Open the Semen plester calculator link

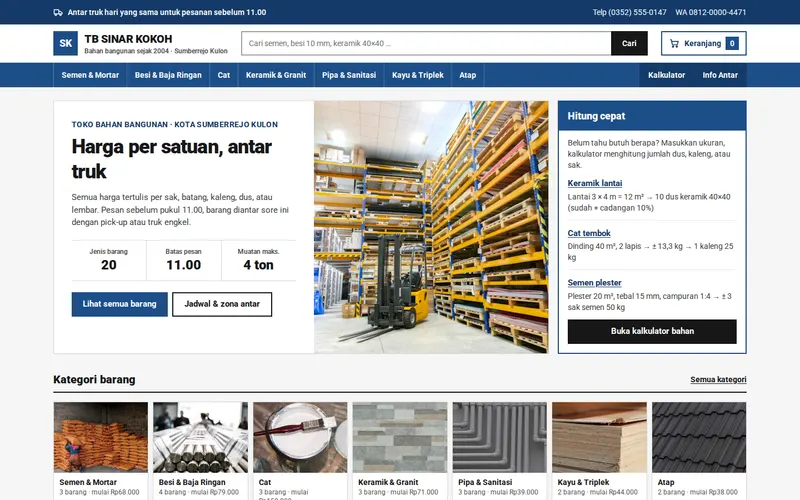(594, 283)
